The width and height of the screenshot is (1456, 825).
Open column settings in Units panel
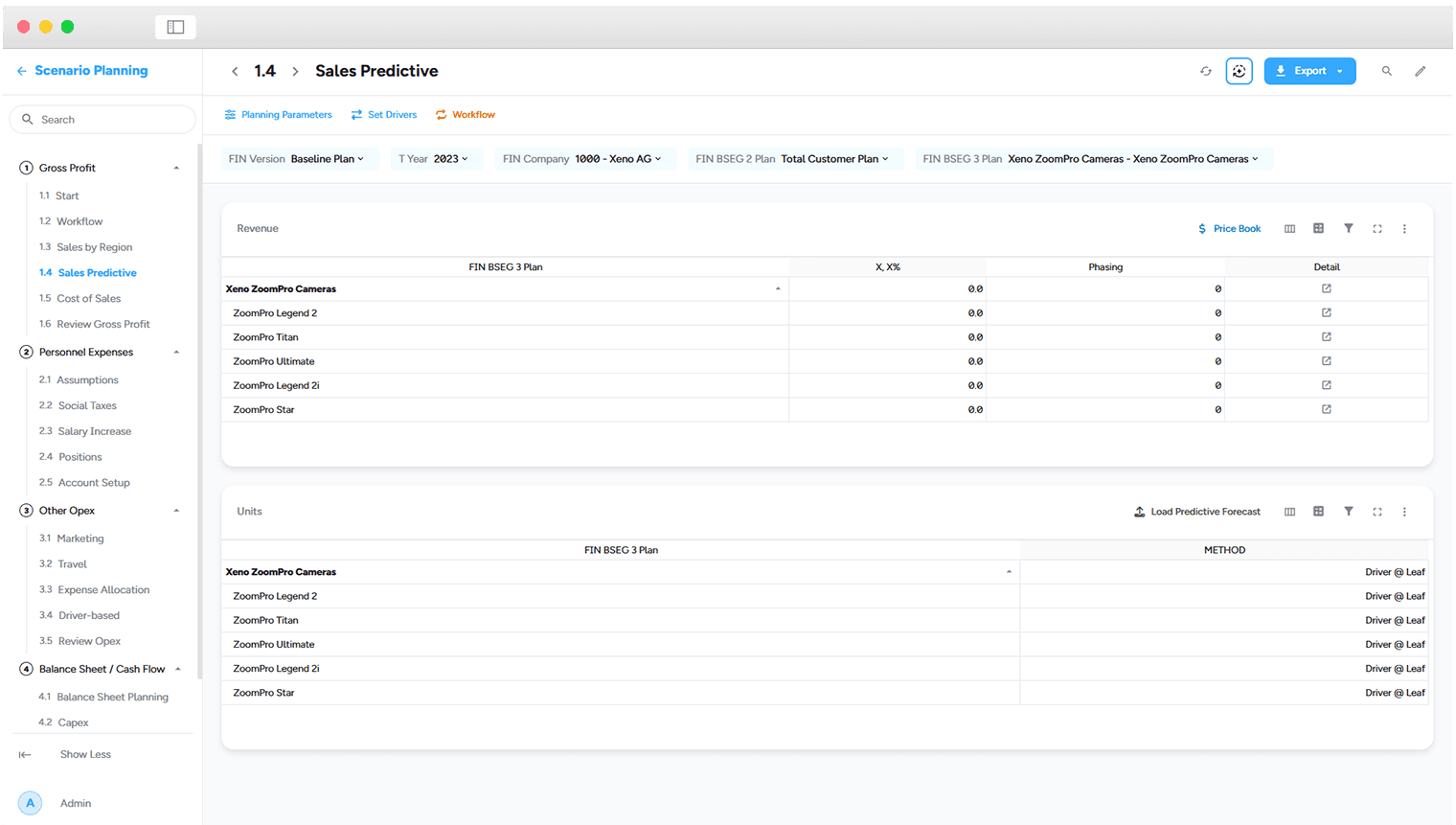tap(1290, 512)
